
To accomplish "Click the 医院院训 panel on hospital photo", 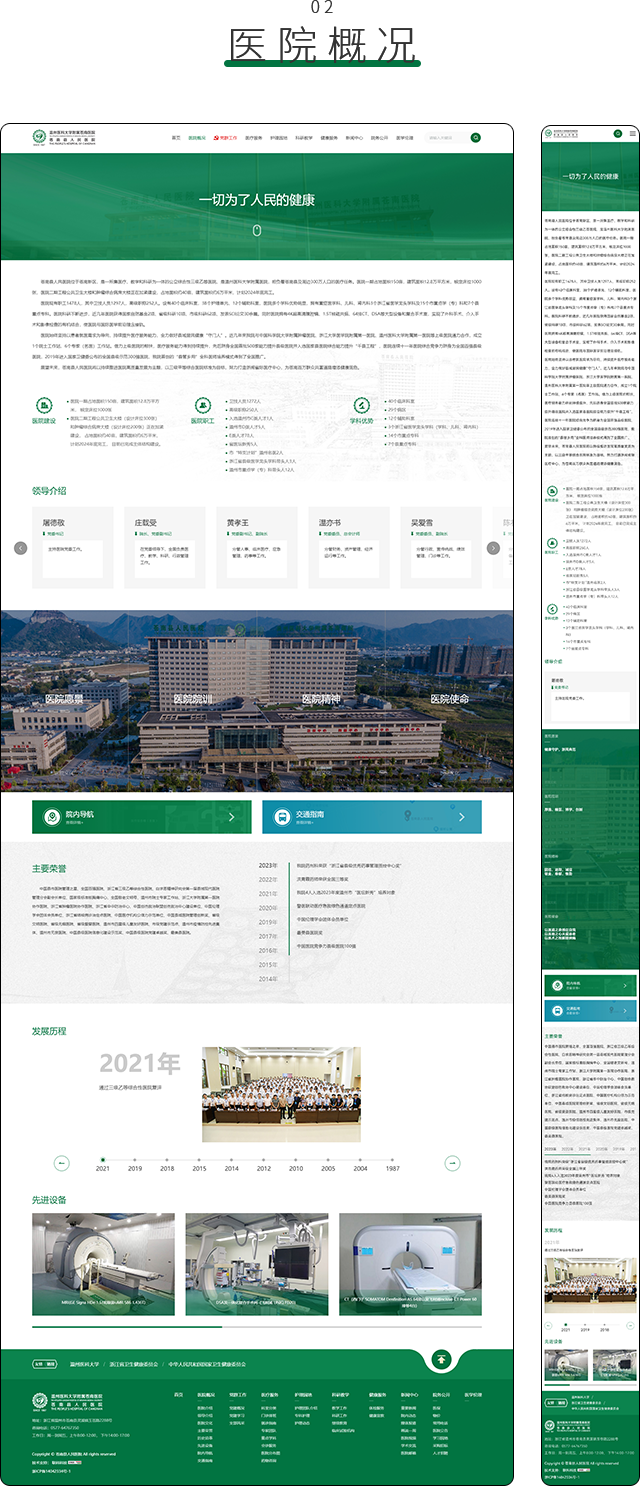I will (x=193, y=700).
